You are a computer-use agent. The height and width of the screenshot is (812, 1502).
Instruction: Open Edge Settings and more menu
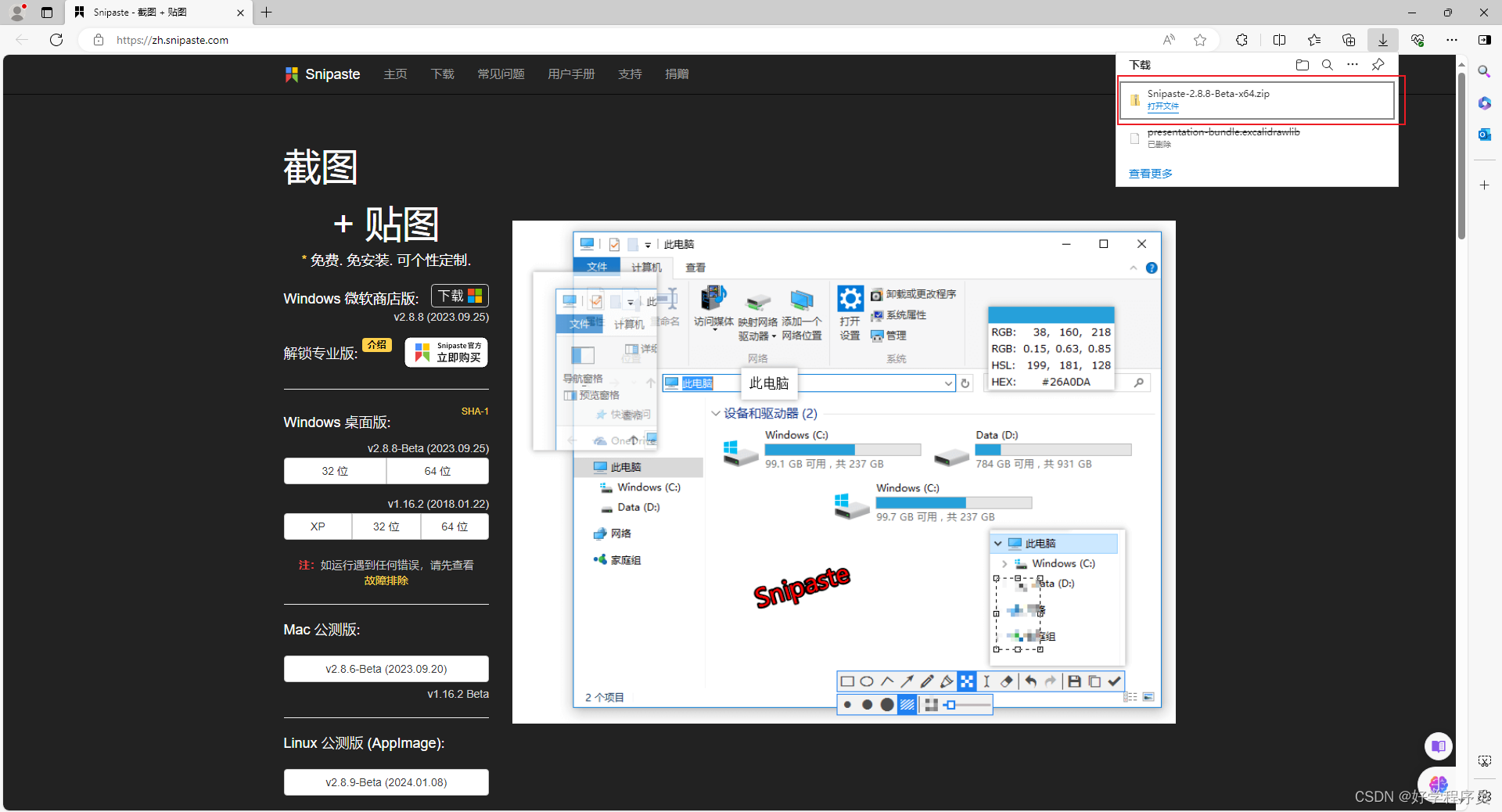click(x=1452, y=40)
